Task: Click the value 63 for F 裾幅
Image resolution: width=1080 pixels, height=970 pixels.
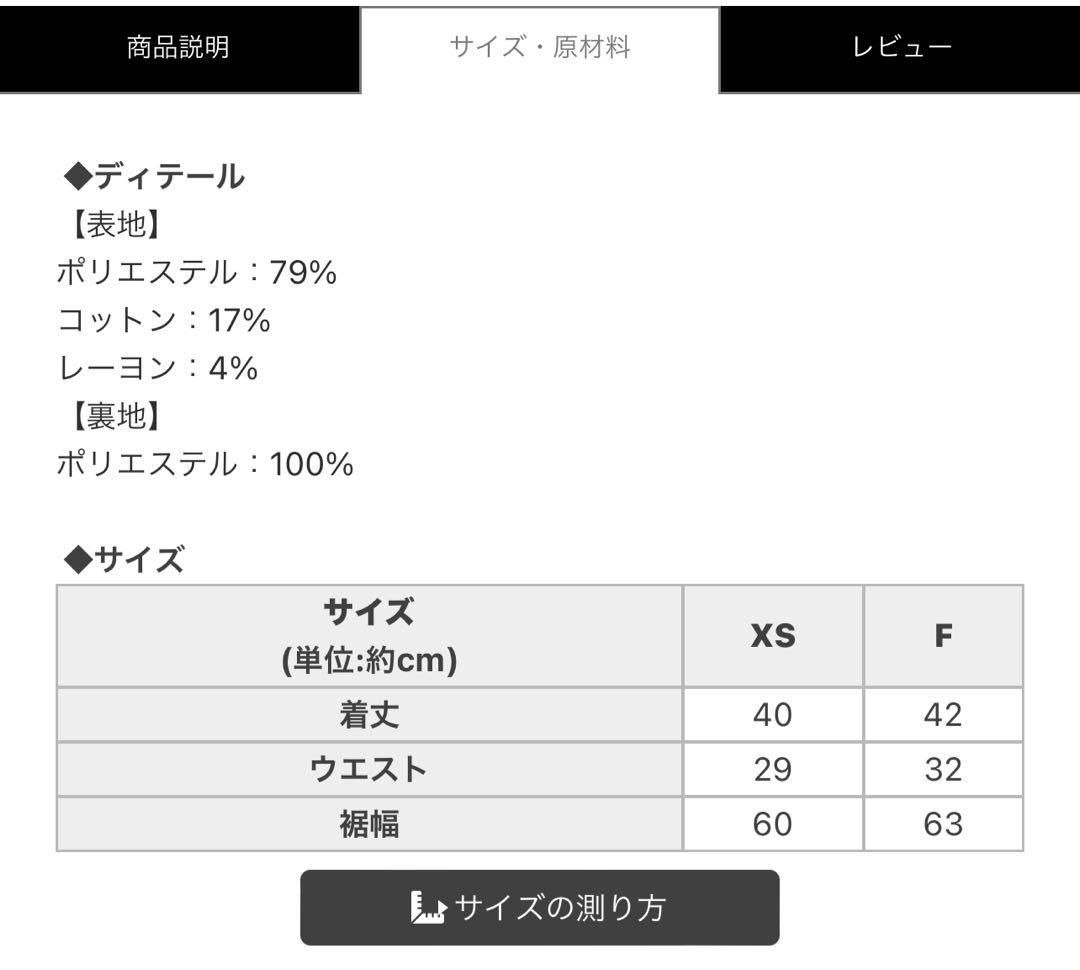Action: (941, 824)
